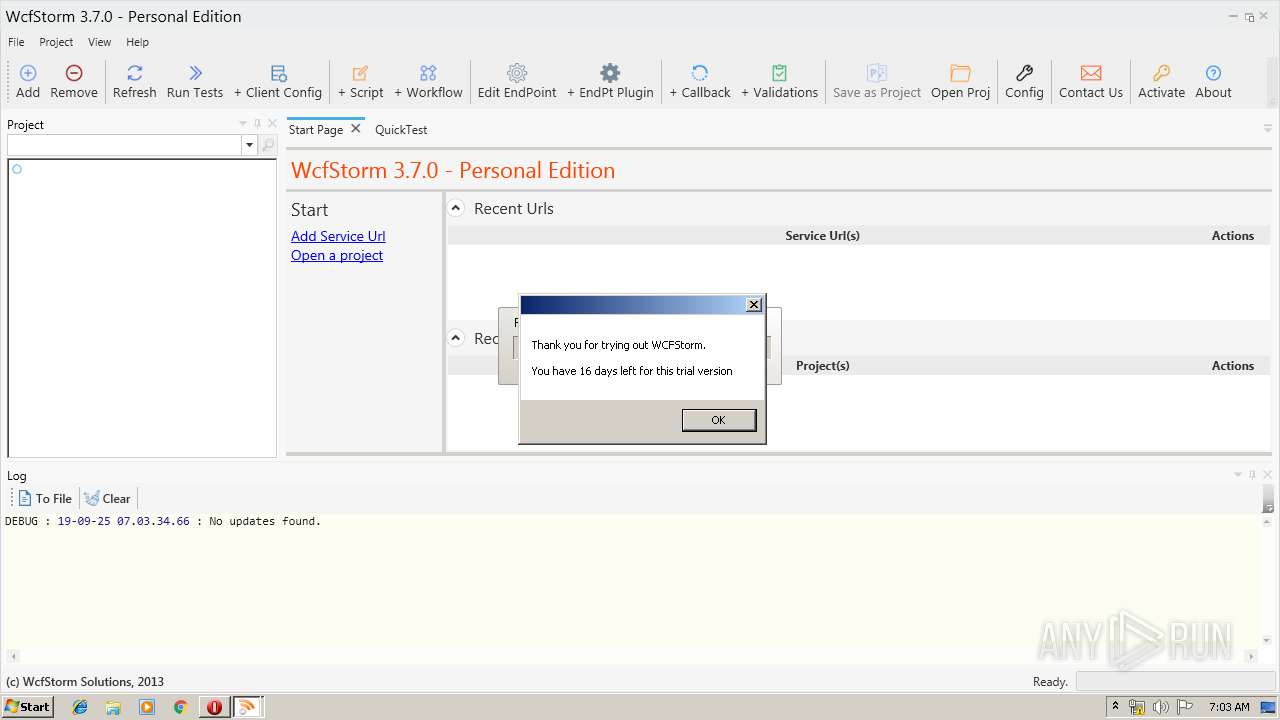Collapse the second Recent section chevron
Viewport: 1280px width, 720px height.
click(x=456, y=338)
